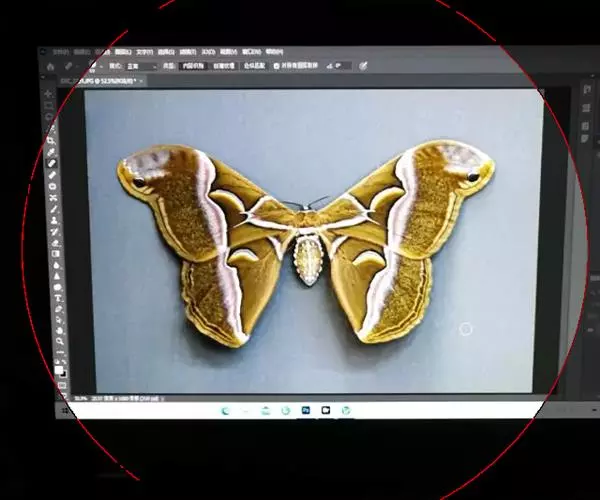Open the 图像 (Image) menu
Screen dimensions: 600x500
click(100, 50)
